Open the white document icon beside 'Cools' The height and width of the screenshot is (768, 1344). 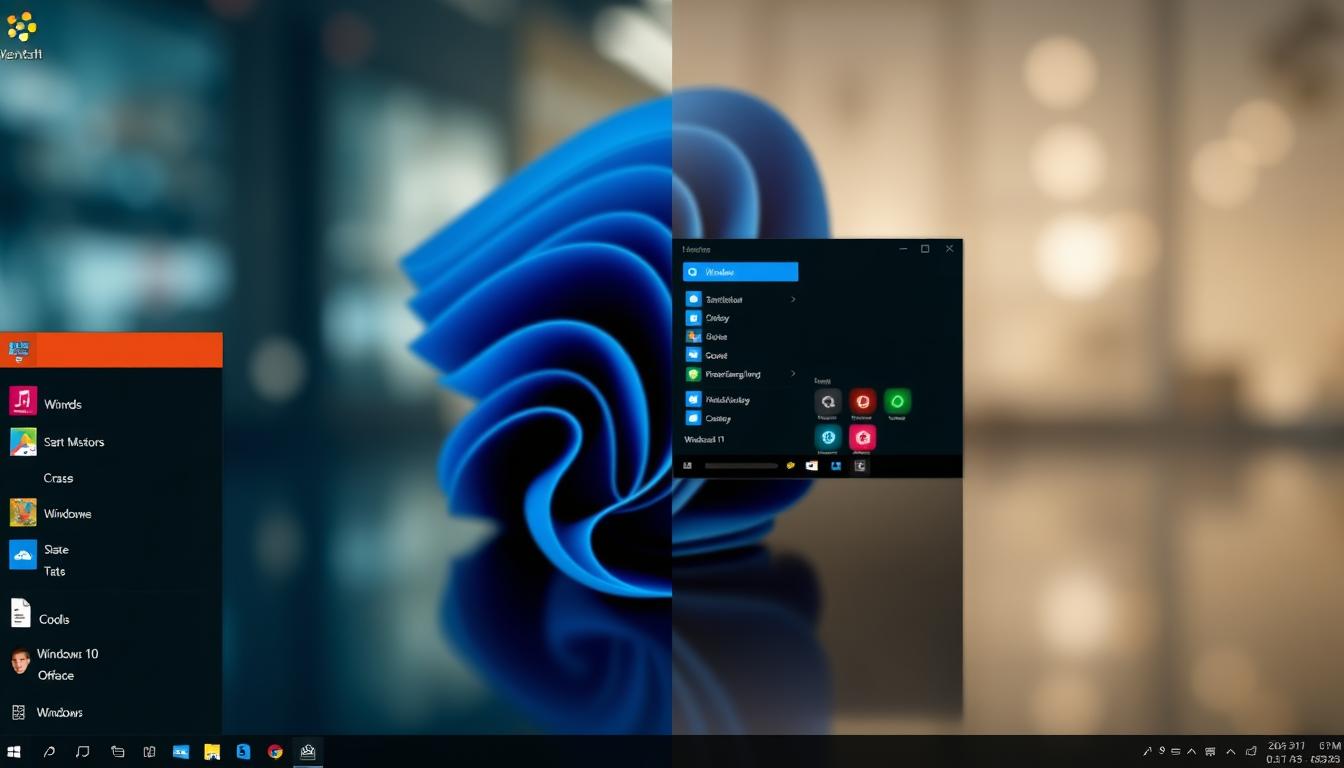(21, 613)
